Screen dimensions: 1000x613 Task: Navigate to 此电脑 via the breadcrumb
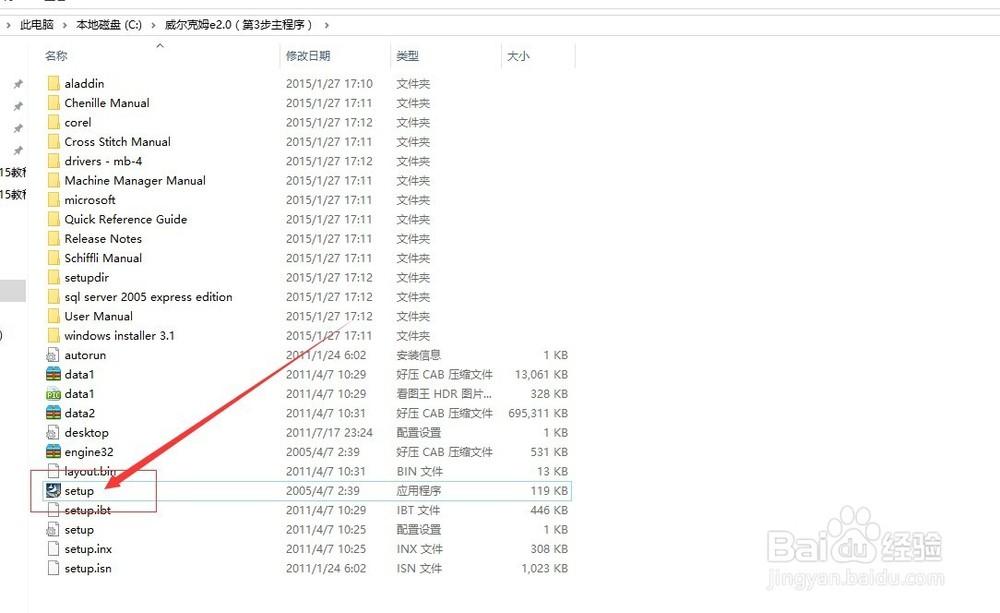[36, 24]
